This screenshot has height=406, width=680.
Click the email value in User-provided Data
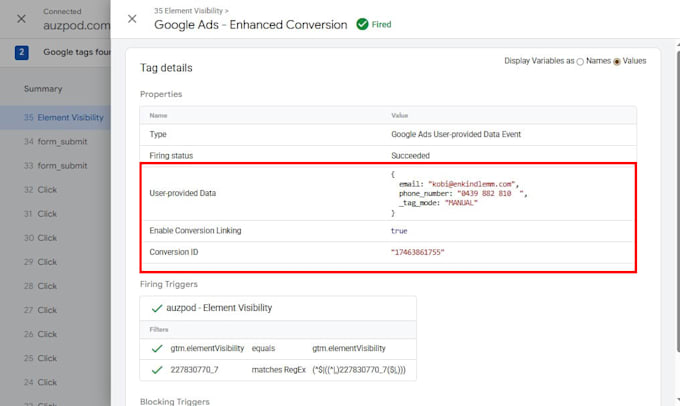coord(471,184)
